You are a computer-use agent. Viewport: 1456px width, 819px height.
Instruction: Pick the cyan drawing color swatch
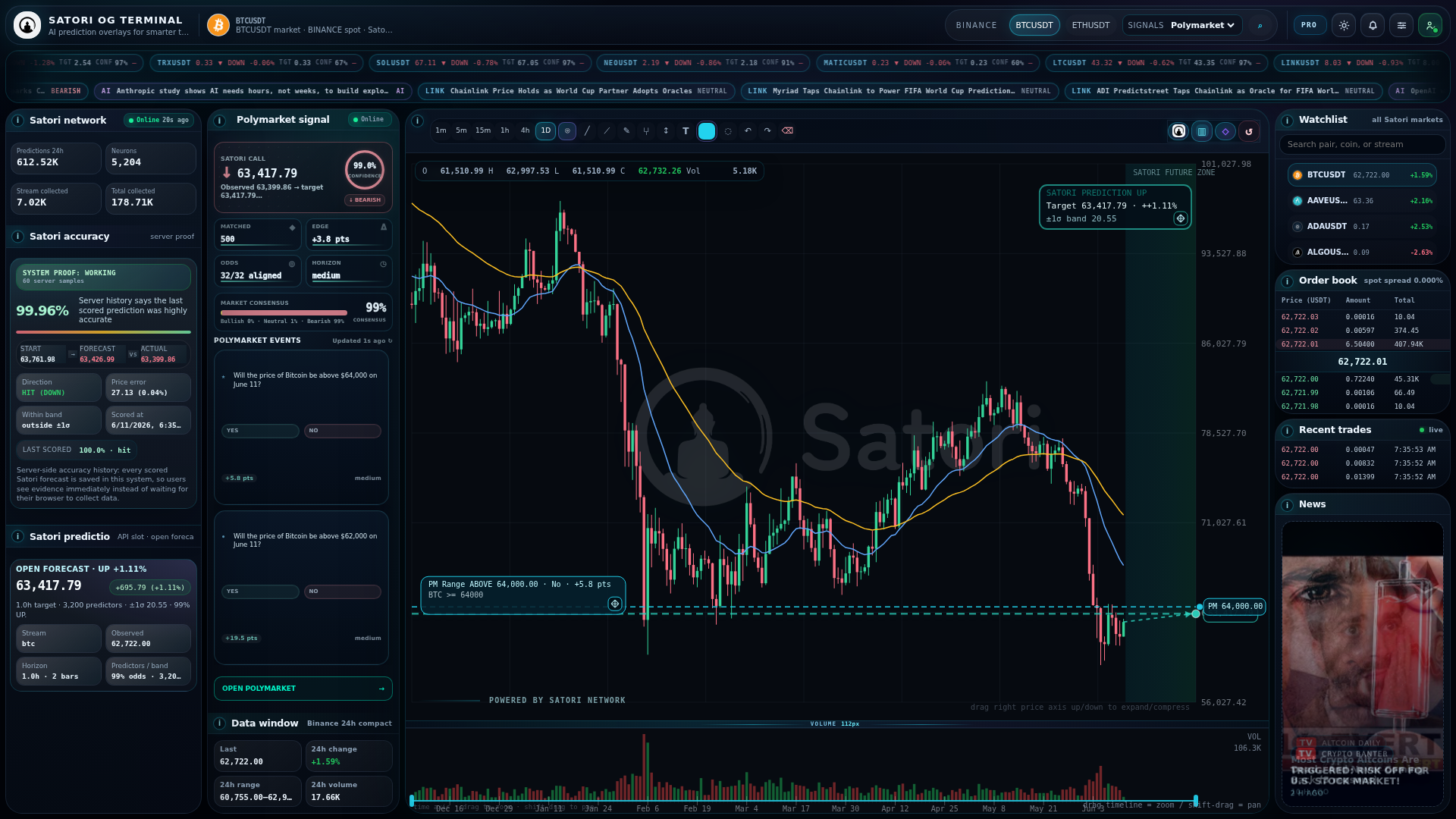pyautogui.click(x=707, y=131)
